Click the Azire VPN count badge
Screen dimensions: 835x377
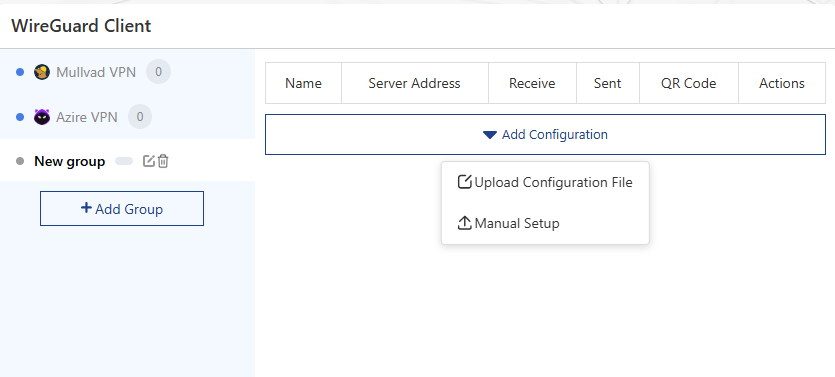tap(140, 117)
